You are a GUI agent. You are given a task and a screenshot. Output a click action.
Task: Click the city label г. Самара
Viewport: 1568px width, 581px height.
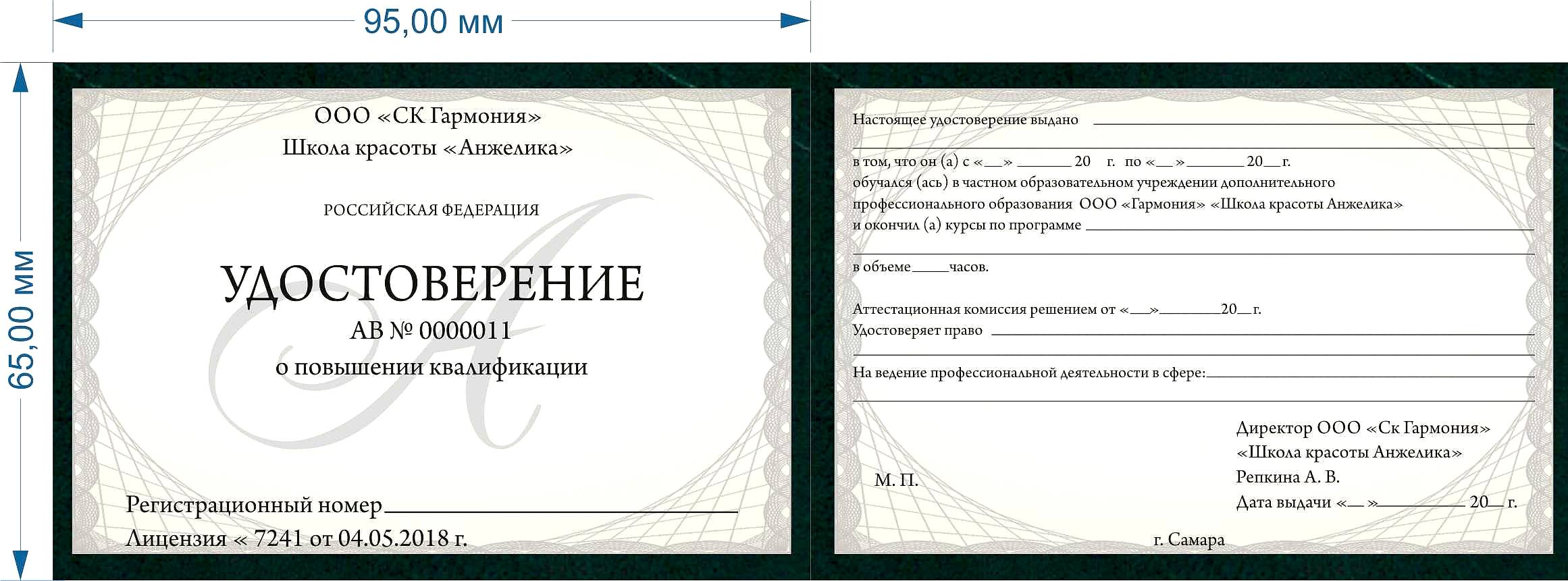[1188, 540]
